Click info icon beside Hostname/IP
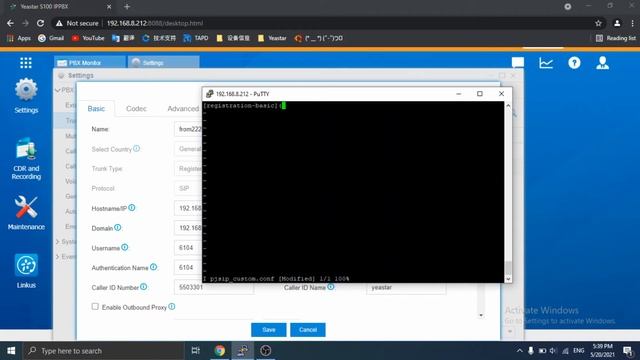The height and width of the screenshot is (360, 640). (132, 208)
